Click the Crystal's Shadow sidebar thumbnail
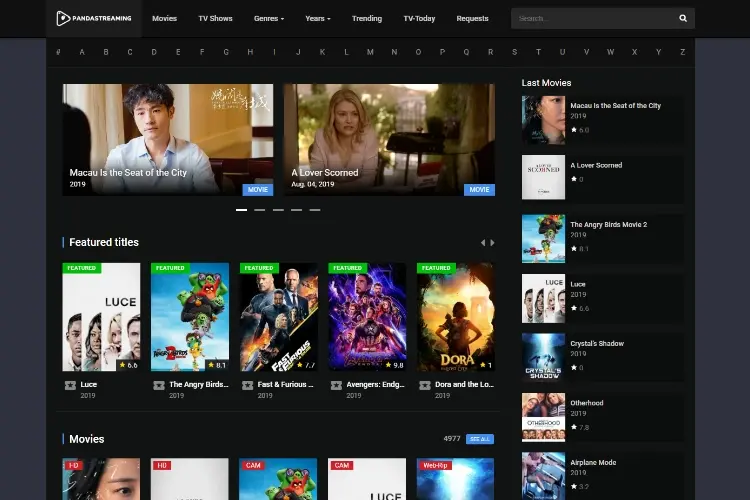 coord(543,357)
